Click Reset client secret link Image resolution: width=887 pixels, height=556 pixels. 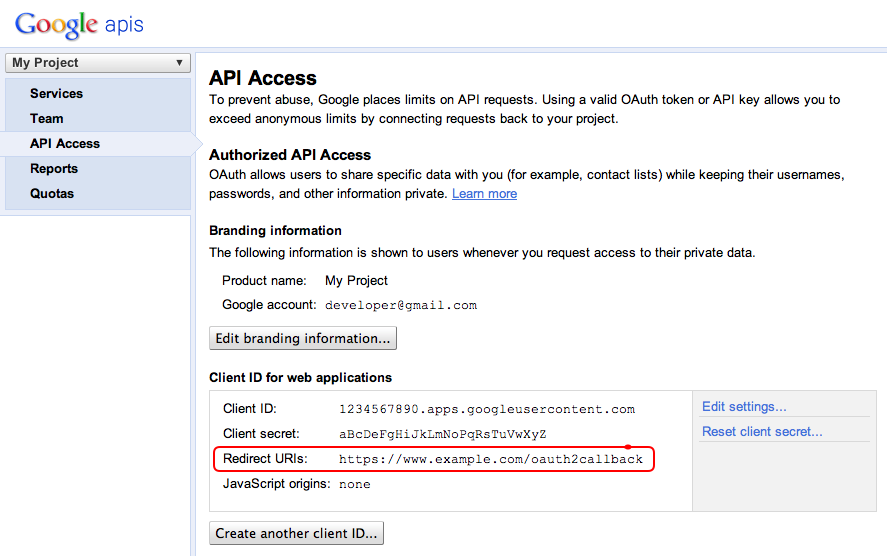click(x=762, y=432)
